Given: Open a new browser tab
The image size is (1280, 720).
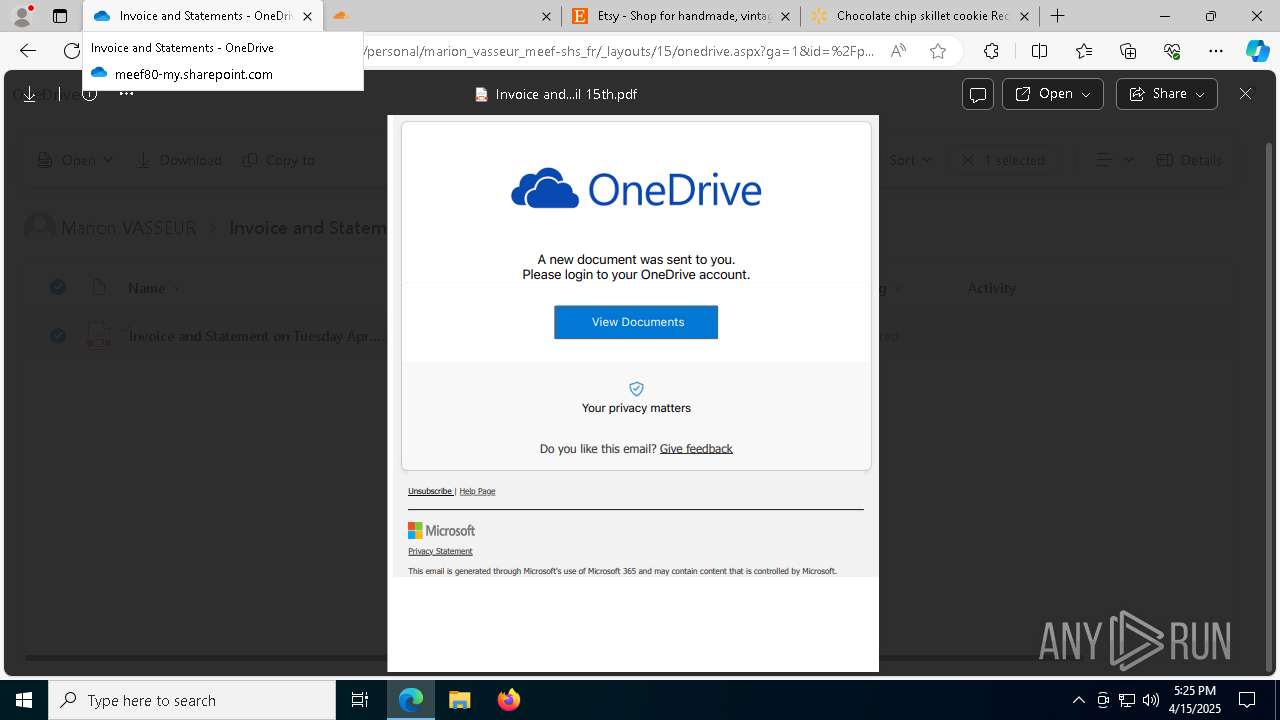Looking at the screenshot, I should (1057, 16).
